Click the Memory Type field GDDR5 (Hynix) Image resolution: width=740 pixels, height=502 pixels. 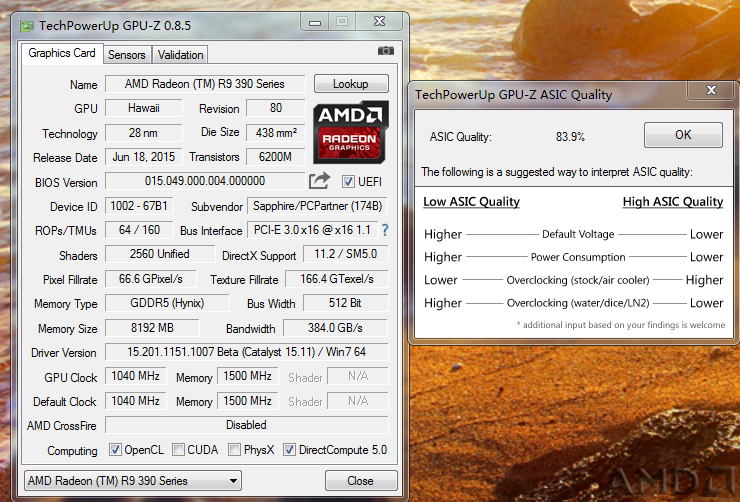tap(167, 303)
